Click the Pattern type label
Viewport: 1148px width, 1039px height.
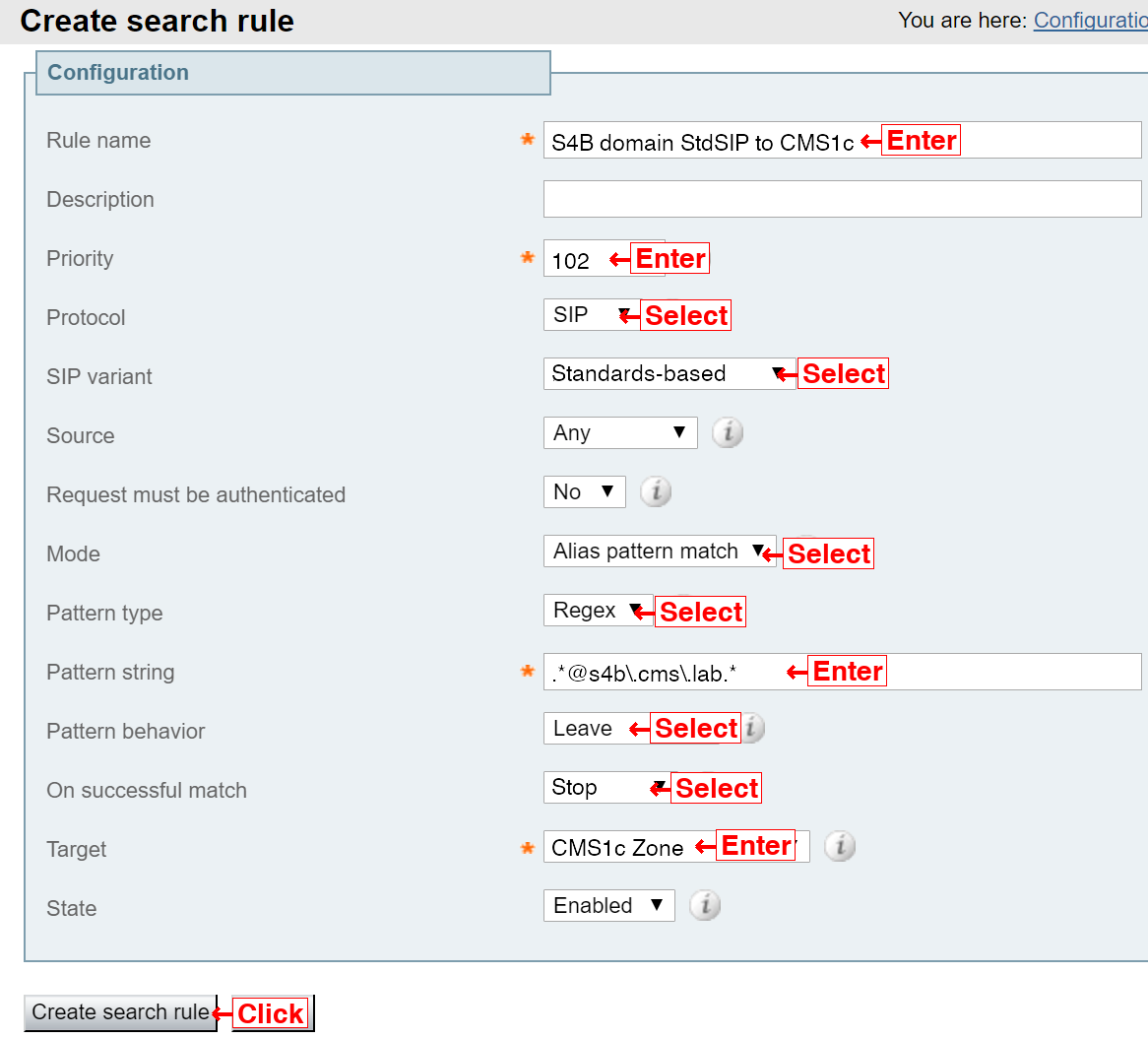coord(104,614)
